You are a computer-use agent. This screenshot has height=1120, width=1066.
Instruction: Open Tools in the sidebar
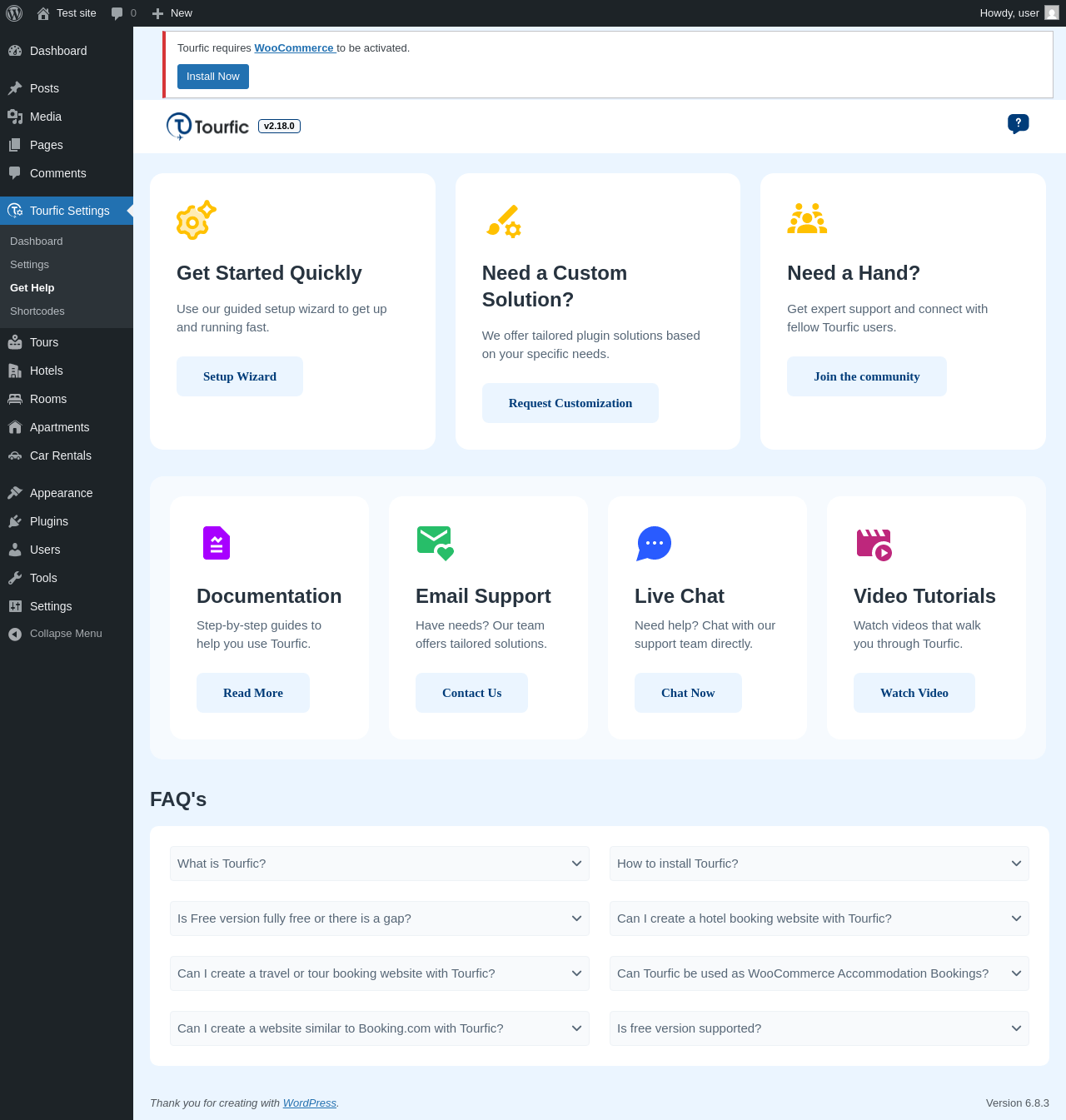67,578
